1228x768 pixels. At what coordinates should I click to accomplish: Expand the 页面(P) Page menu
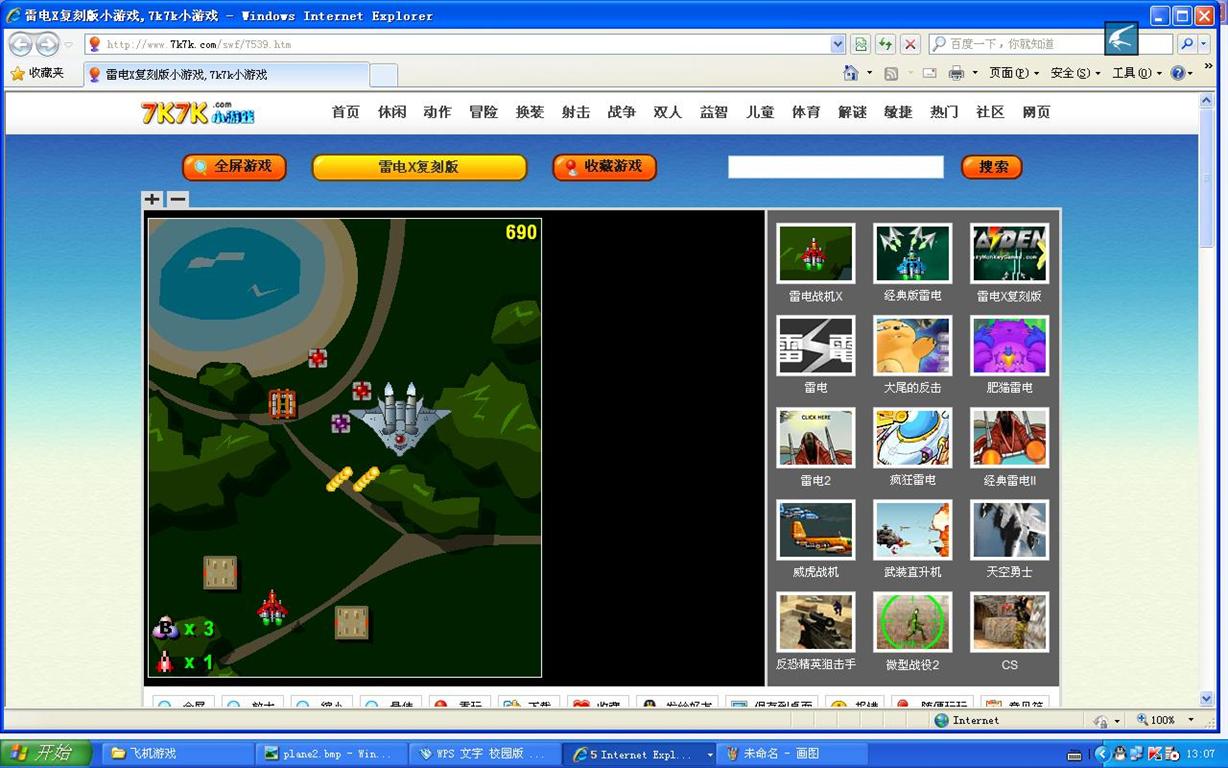(x=1014, y=73)
